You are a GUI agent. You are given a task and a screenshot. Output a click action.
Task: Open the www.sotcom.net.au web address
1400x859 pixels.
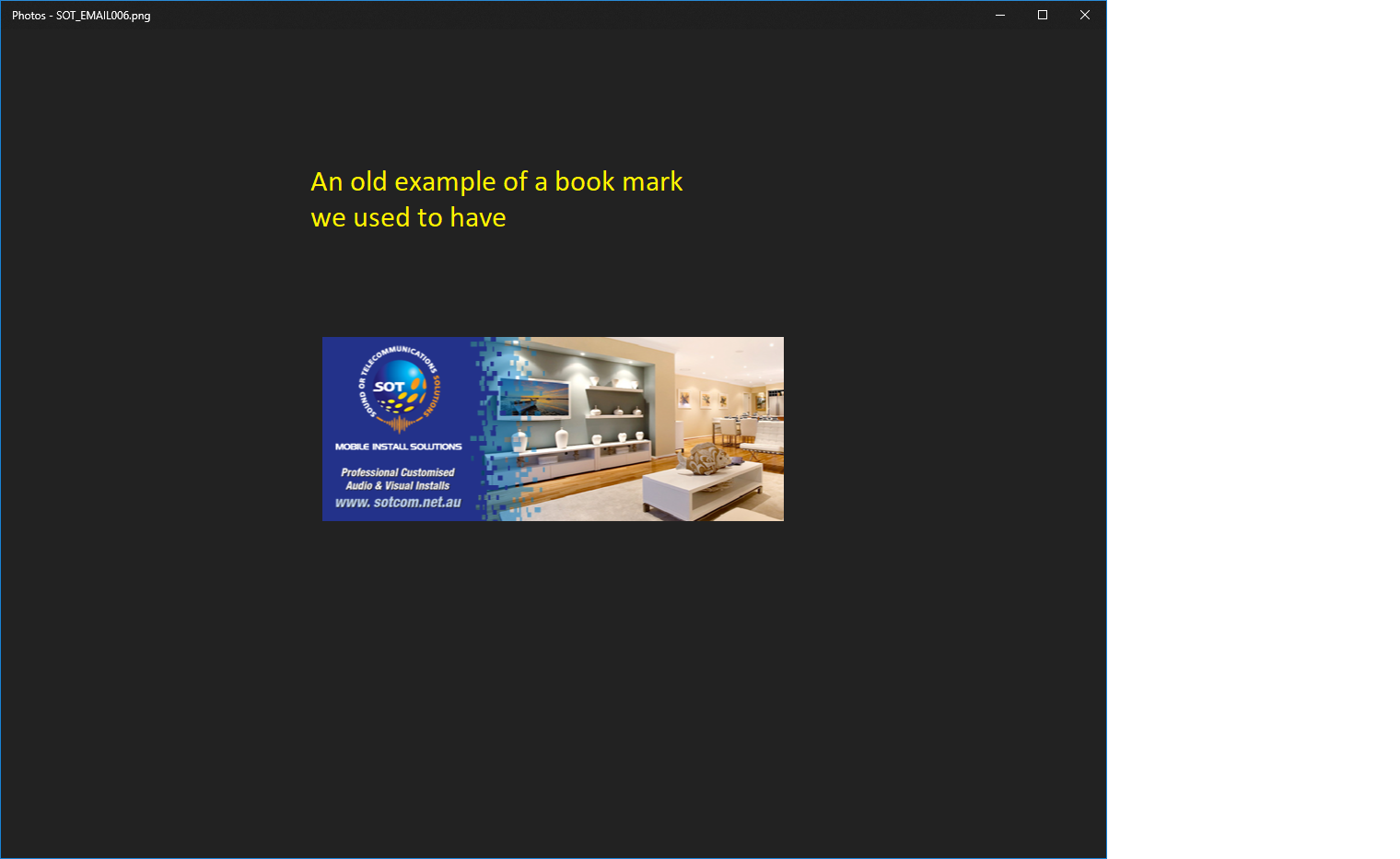(398, 503)
